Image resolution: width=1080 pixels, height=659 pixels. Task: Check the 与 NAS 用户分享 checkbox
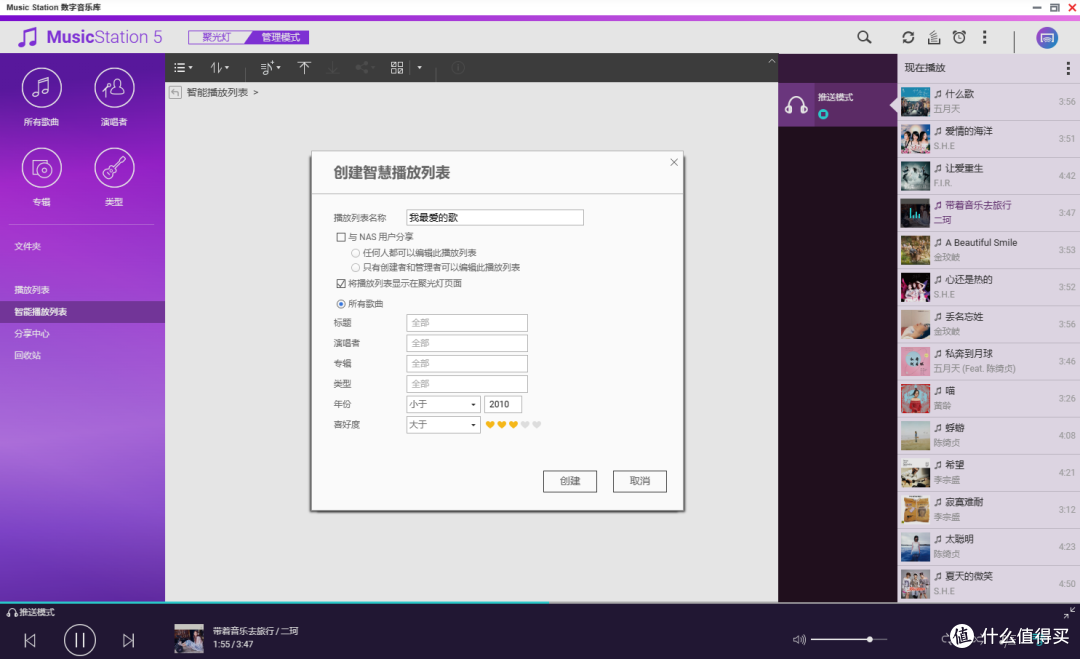point(341,237)
